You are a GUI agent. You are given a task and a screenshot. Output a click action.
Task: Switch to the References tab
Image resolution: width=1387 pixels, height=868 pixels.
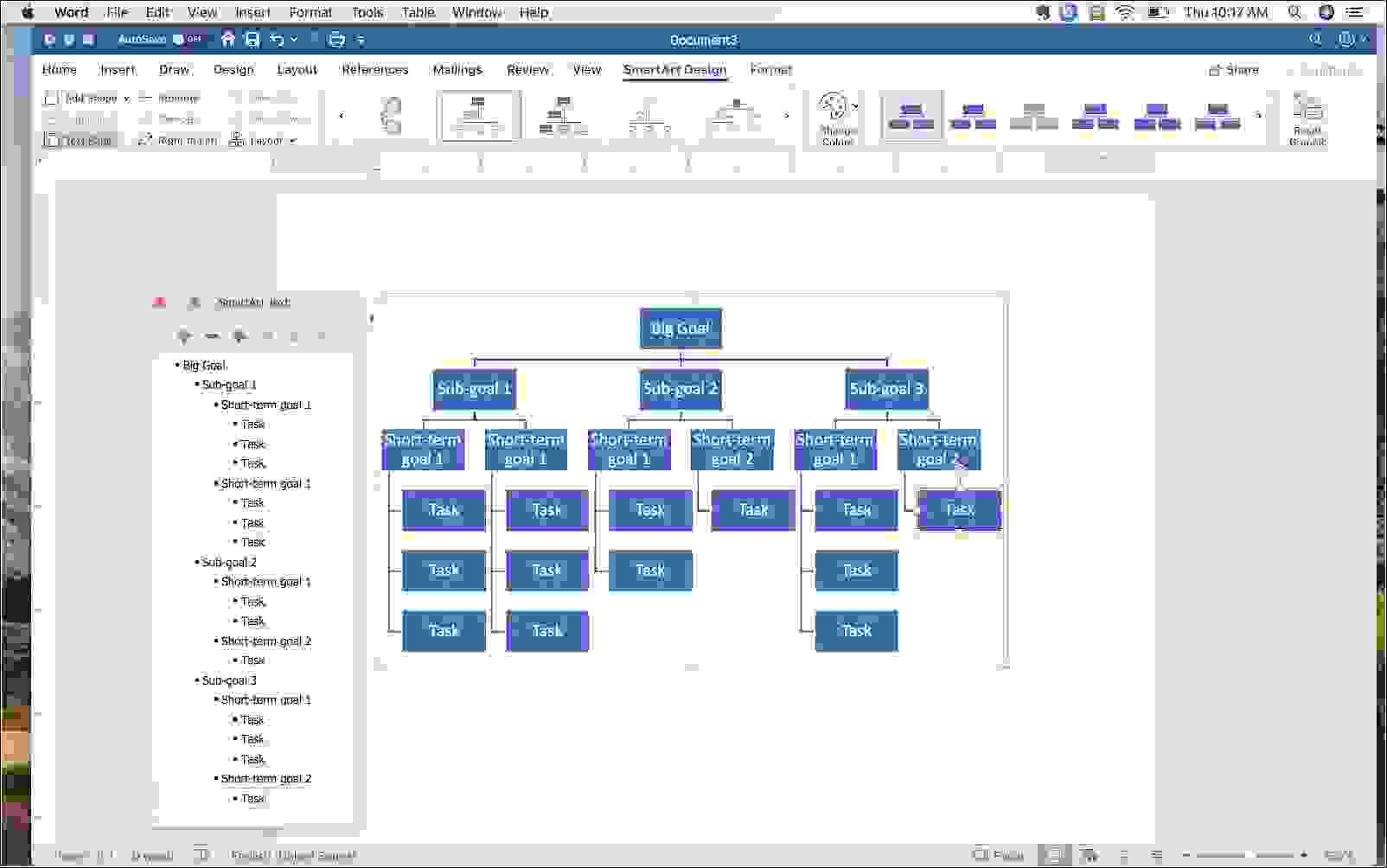[374, 70]
